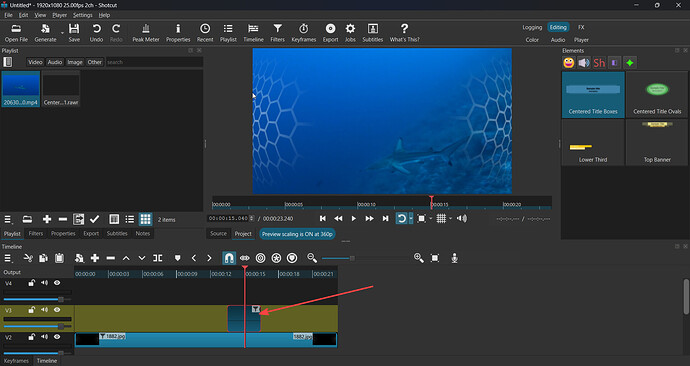The width and height of the screenshot is (690, 366).
Task: Split the clip at the playhead
Action: tap(158, 258)
